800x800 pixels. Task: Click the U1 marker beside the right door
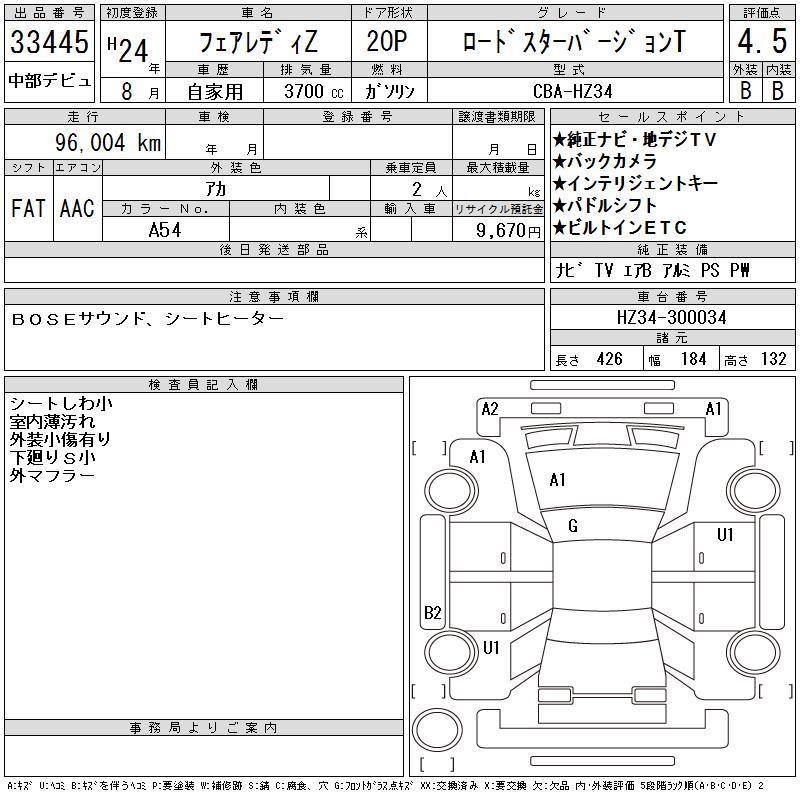[x=725, y=535]
